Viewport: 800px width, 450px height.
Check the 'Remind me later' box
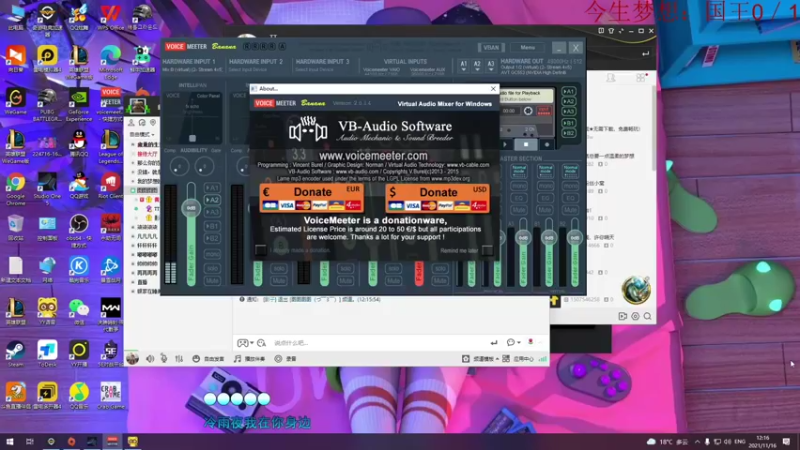click(x=488, y=250)
